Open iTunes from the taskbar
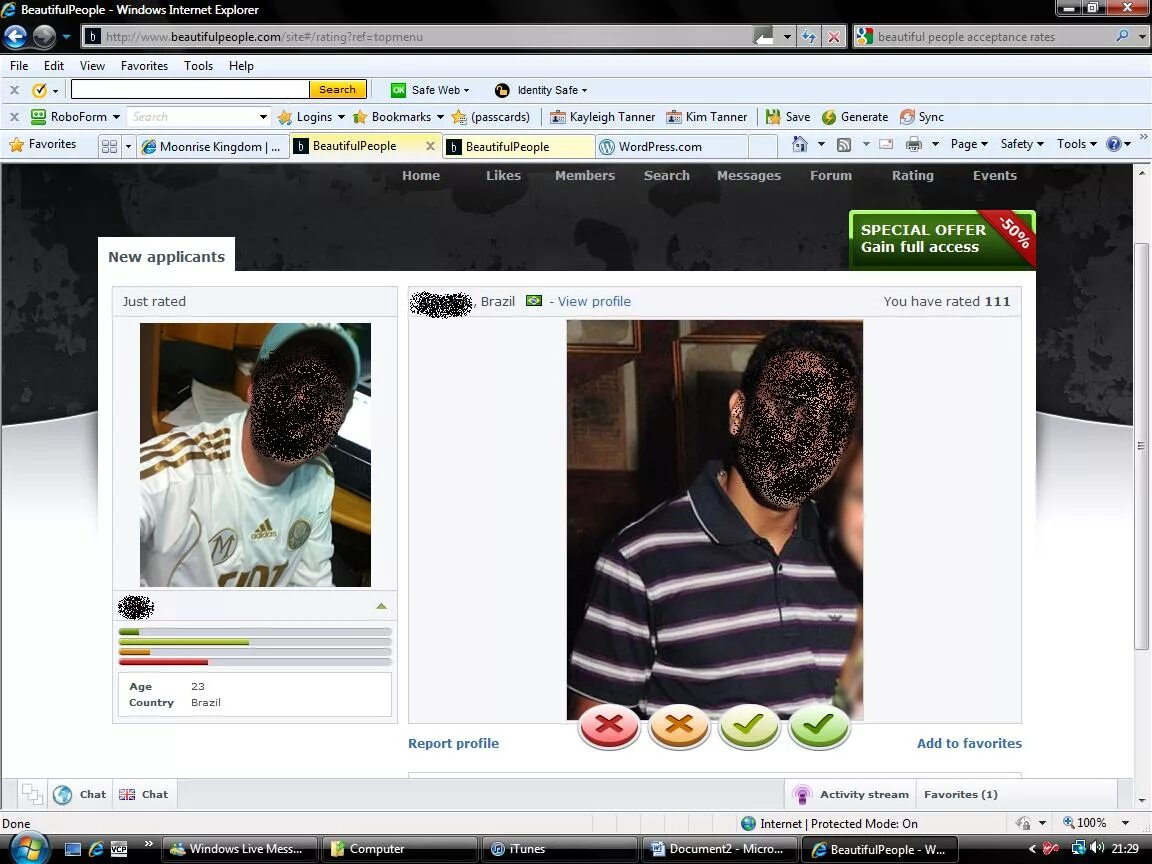 [x=558, y=849]
